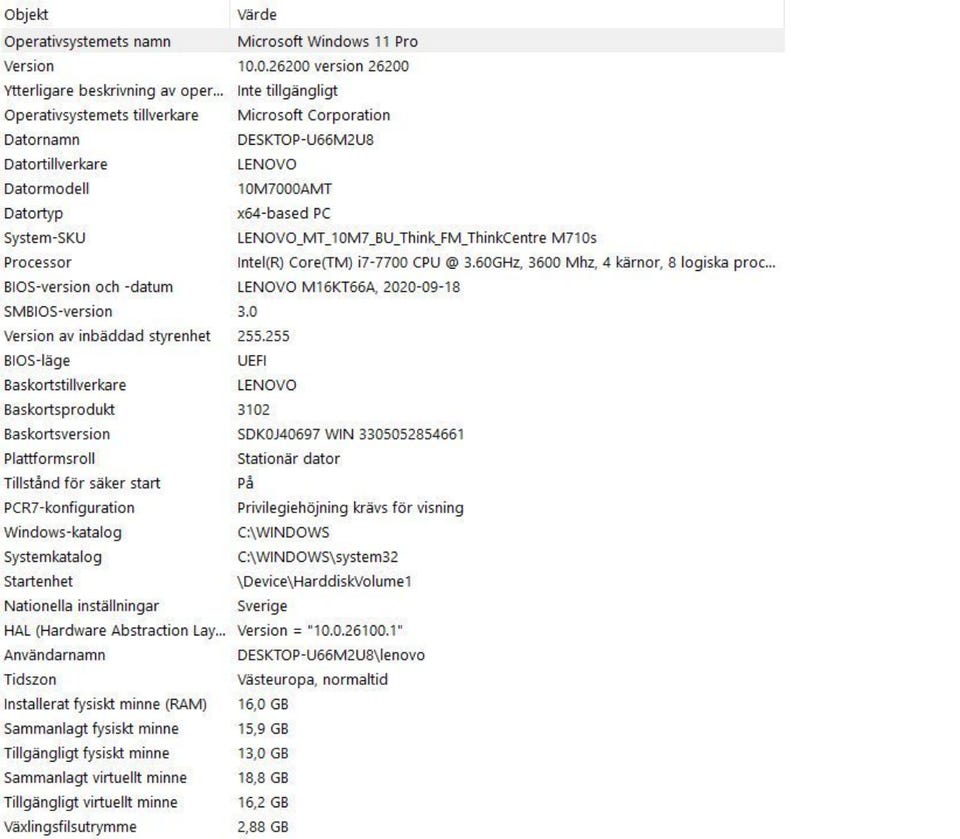Select the Sammanlagt fysiskt minne row

click(x=392, y=728)
